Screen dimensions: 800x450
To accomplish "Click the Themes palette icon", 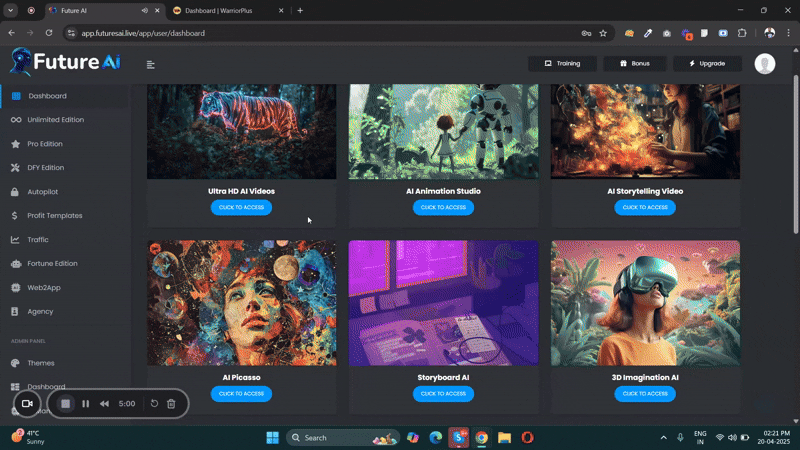I will pyautogui.click(x=16, y=363).
